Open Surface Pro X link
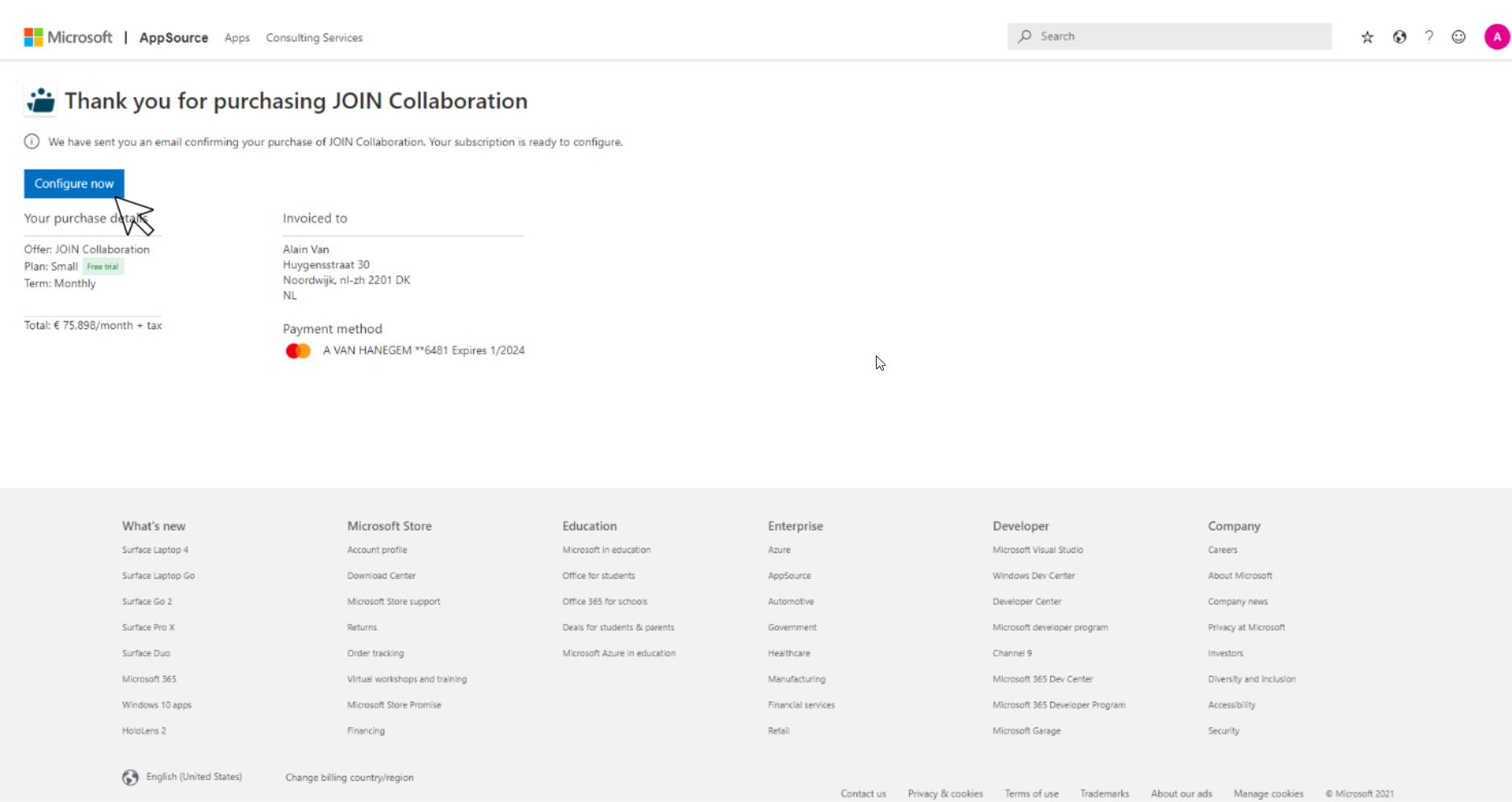 coord(149,628)
